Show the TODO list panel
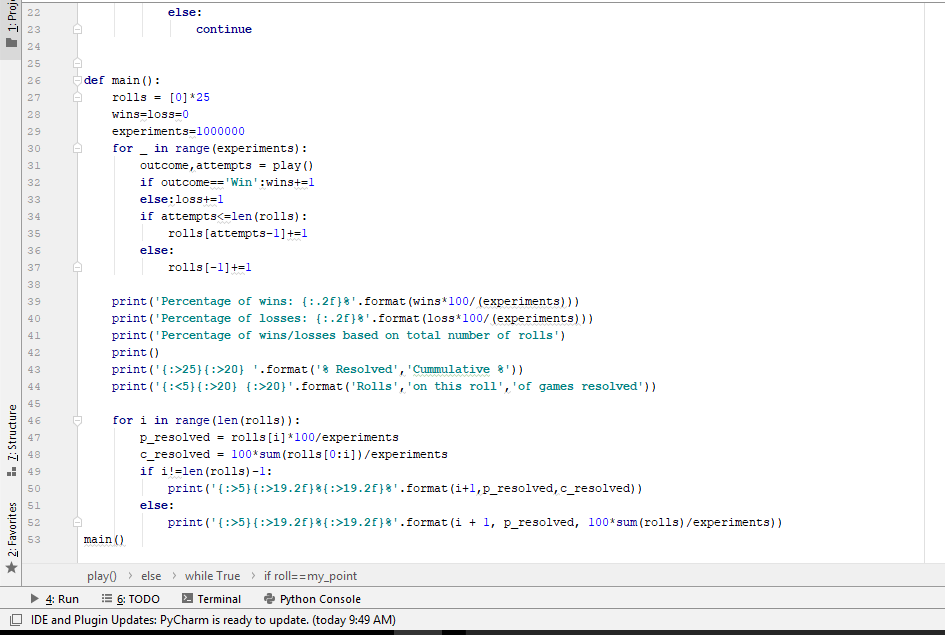This screenshot has width=945, height=635. pos(130,599)
